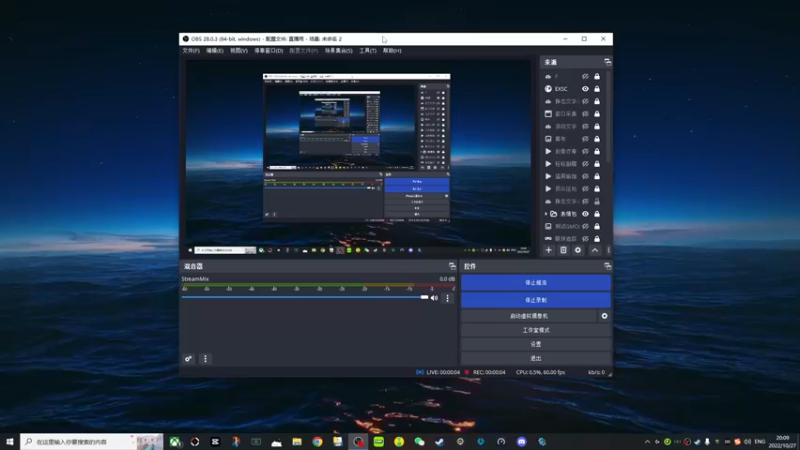The height and width of the screenshot is (450, 800).
Task: Move selected source up with chevron icon
Action: coord(595,250)
